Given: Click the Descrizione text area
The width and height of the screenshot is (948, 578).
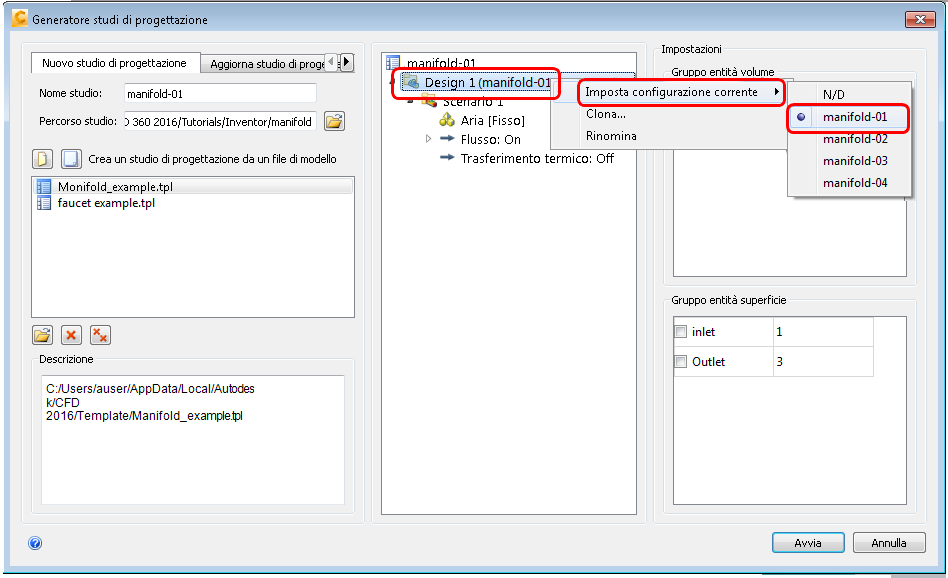Looking at the screenshot, I should tap(193, 440).
